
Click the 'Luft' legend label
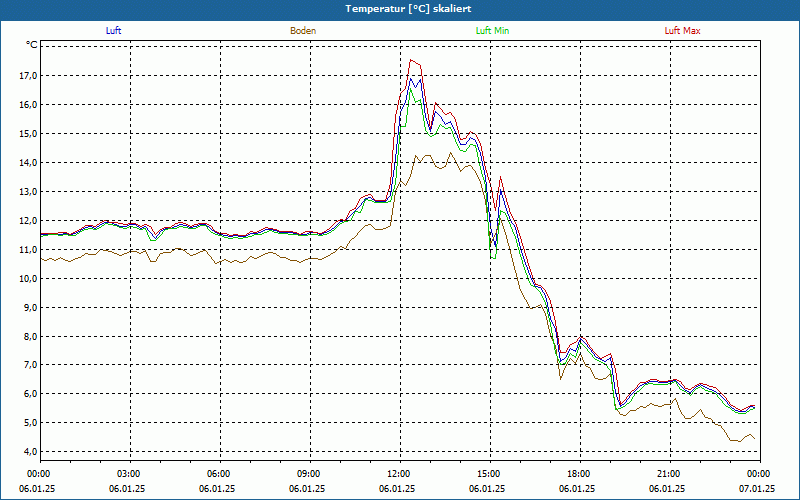tap(113, 31)
